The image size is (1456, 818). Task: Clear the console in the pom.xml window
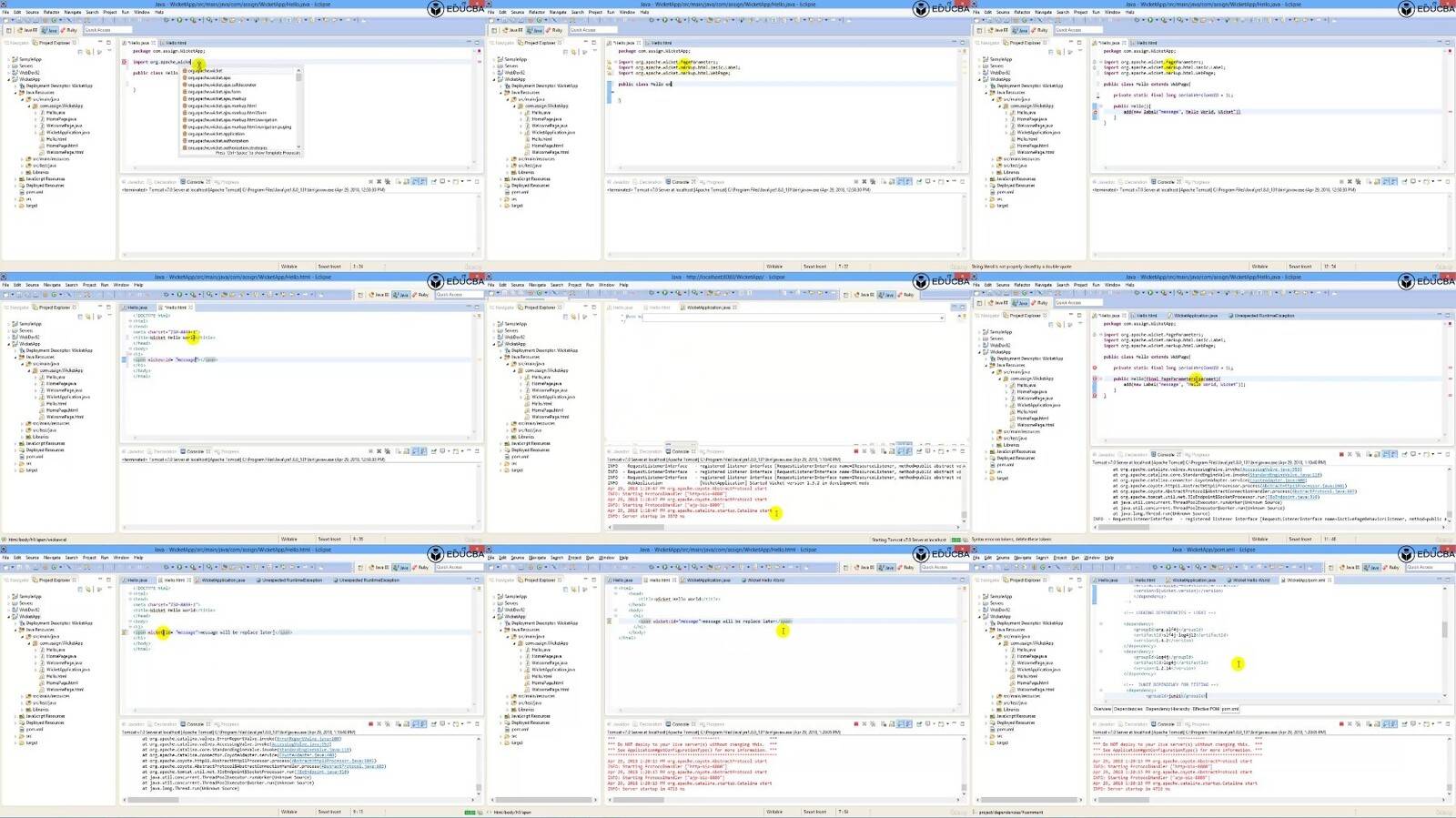pos(1368,724)
